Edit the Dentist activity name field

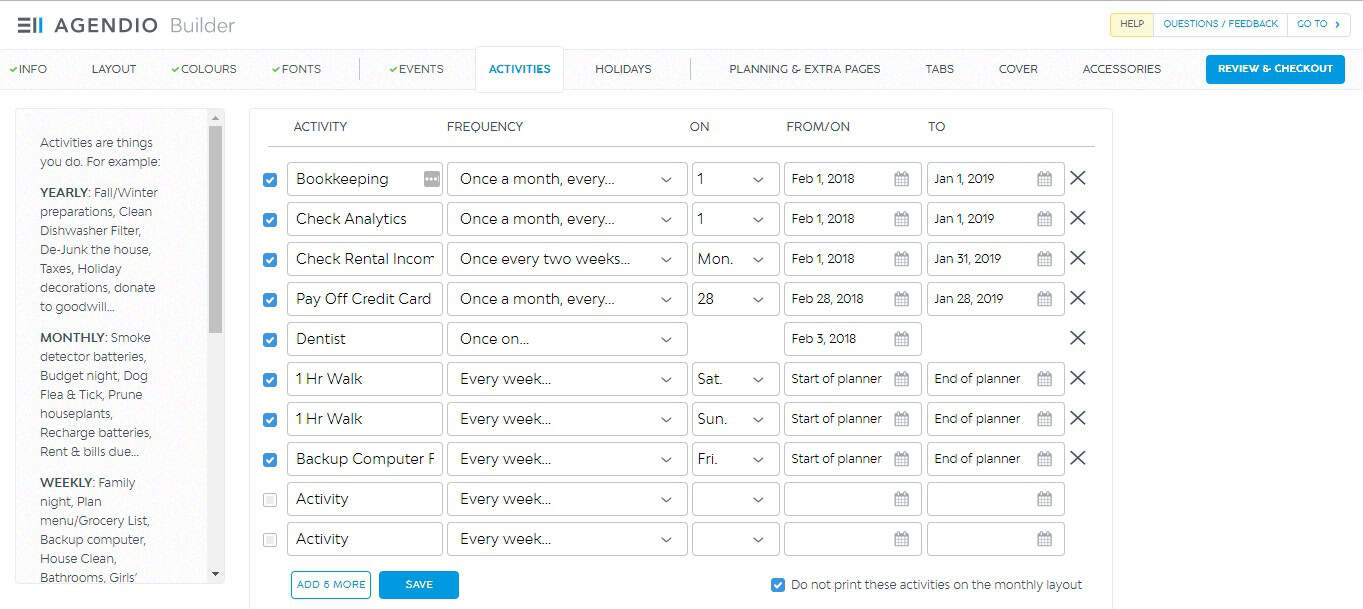(x=365, y=339)
